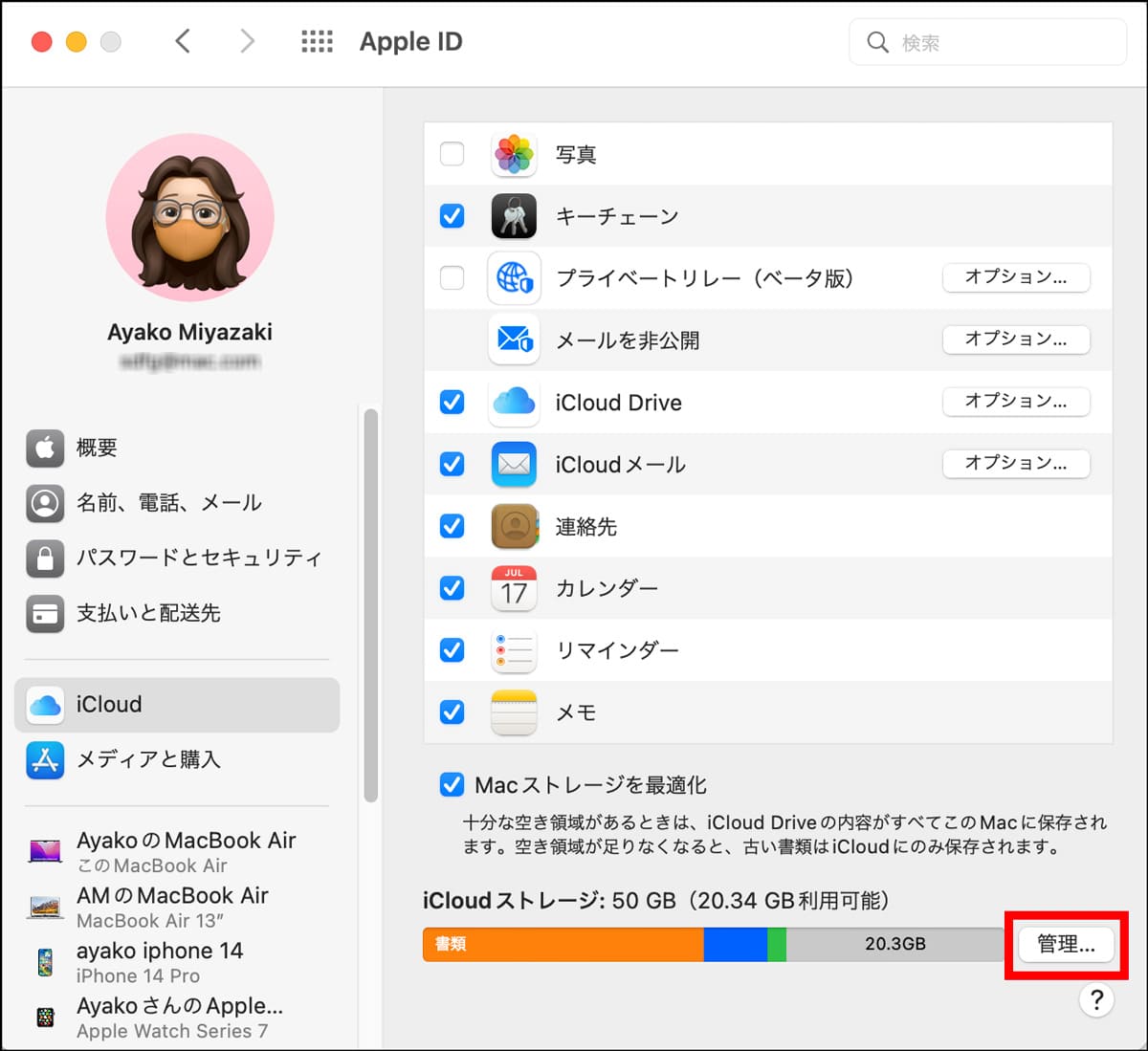Uncheck the Contacts (連絡先) checkbox

tap(452, 526)
